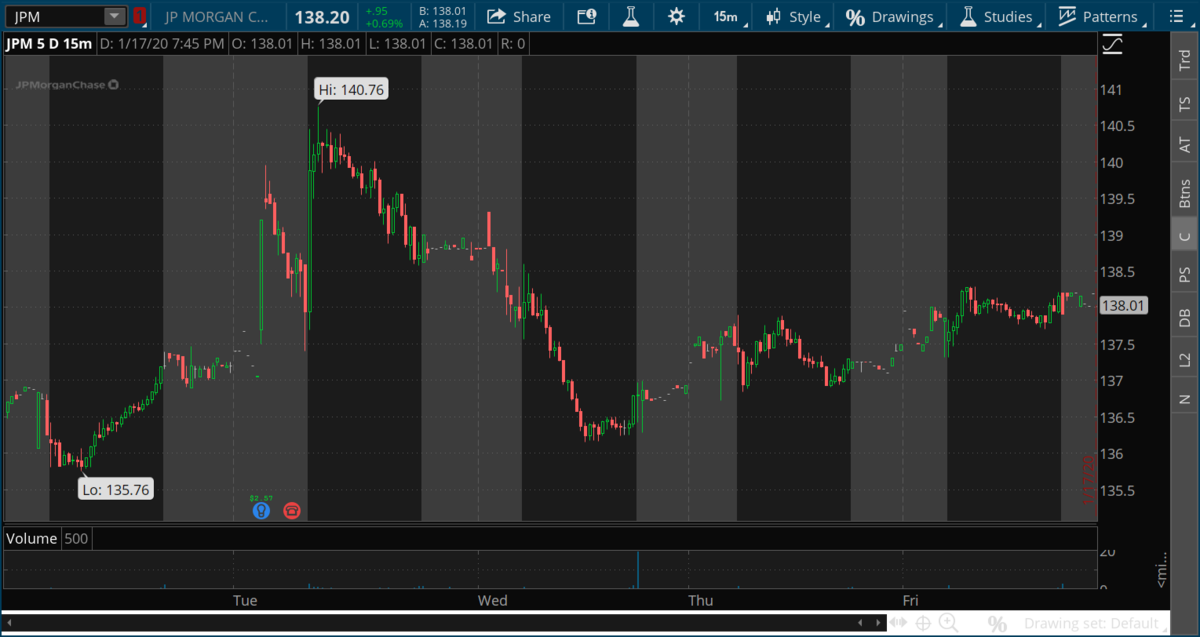1200x637 pixels.
Task: Click the curve scale icon above price axis
Action: click(1112, 44)
